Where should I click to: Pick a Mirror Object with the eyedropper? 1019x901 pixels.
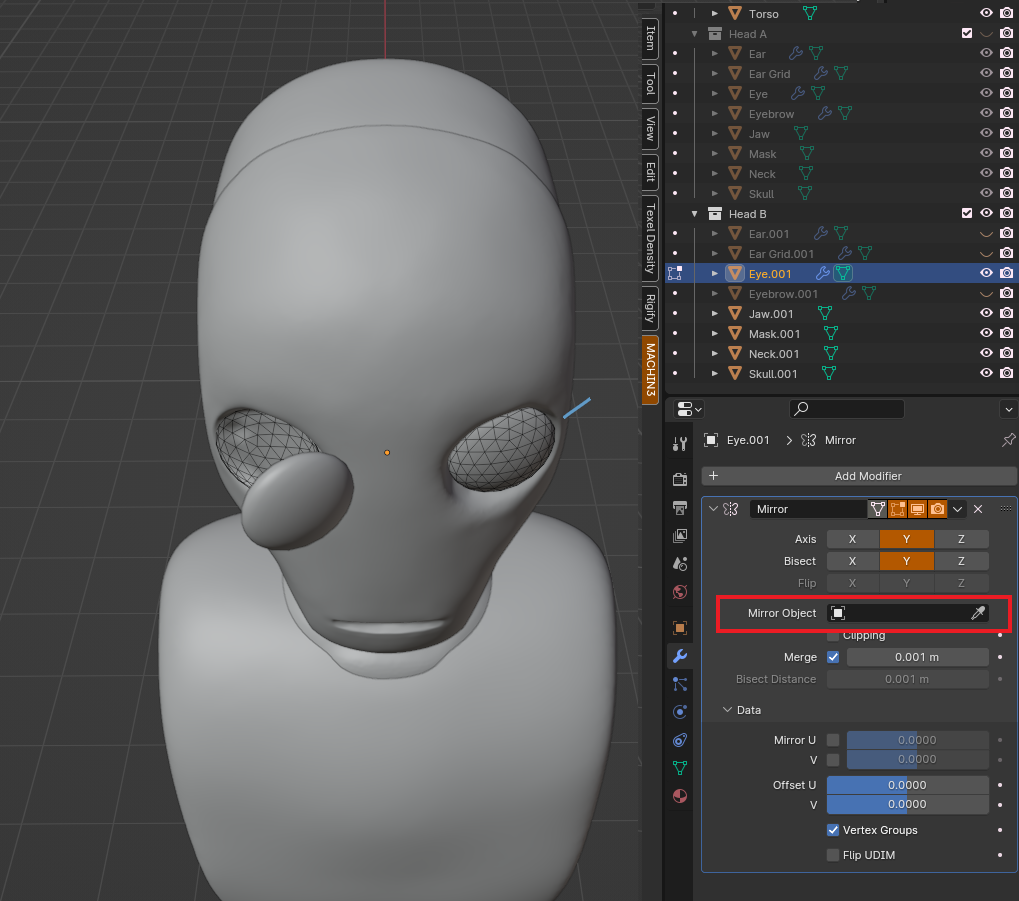click(978, 613)
